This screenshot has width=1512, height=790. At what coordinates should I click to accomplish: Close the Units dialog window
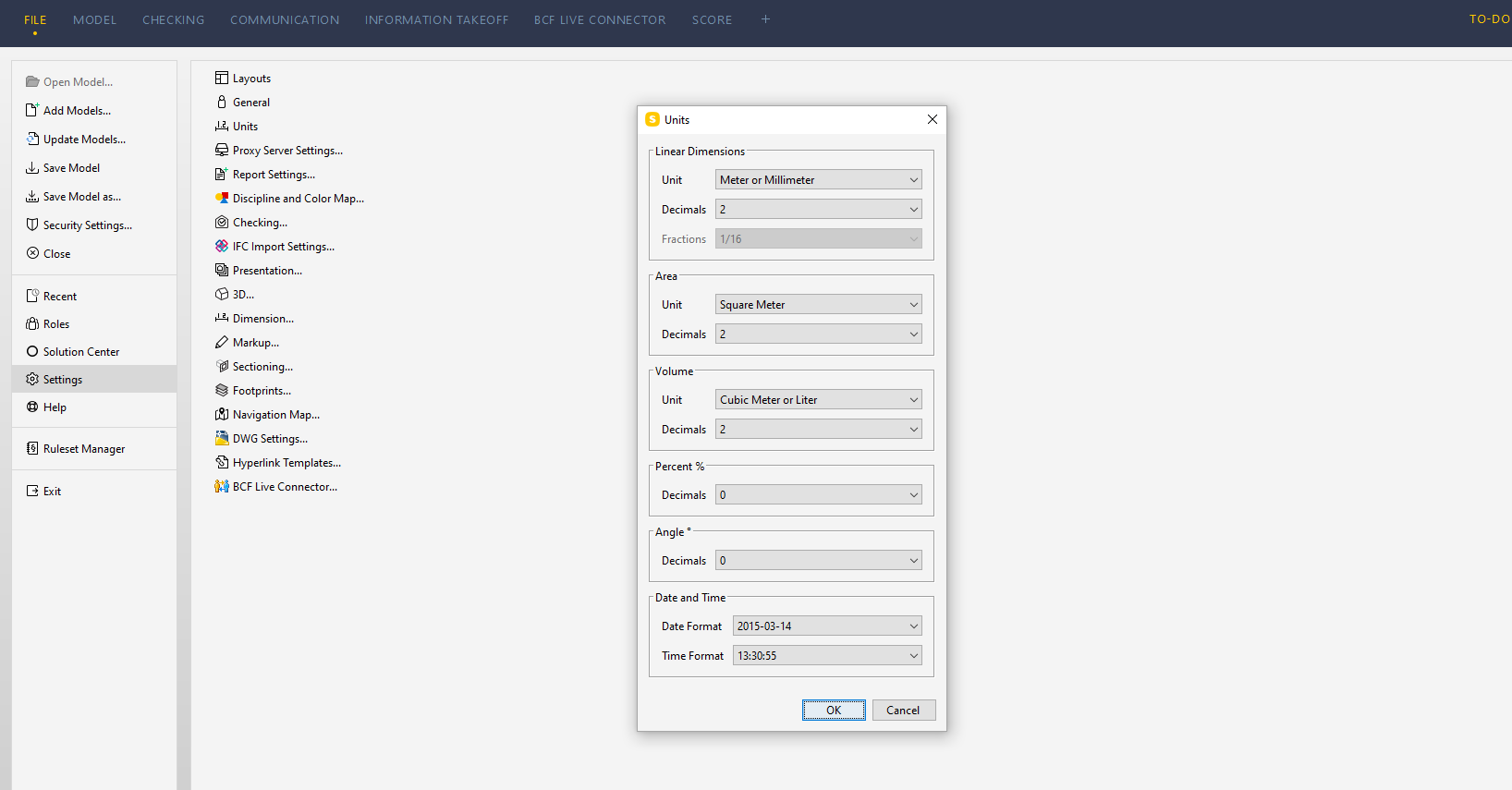[x=933, y=119]
